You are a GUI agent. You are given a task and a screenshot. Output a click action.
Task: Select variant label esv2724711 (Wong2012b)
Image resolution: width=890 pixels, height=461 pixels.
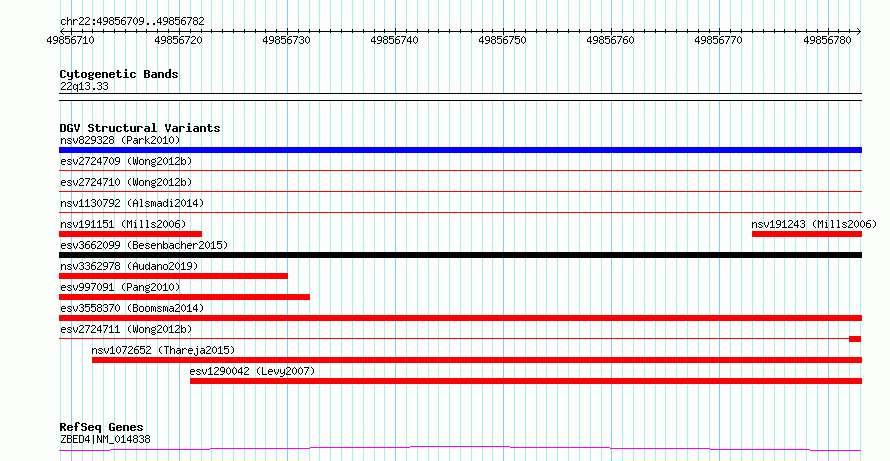pos(126,329)
